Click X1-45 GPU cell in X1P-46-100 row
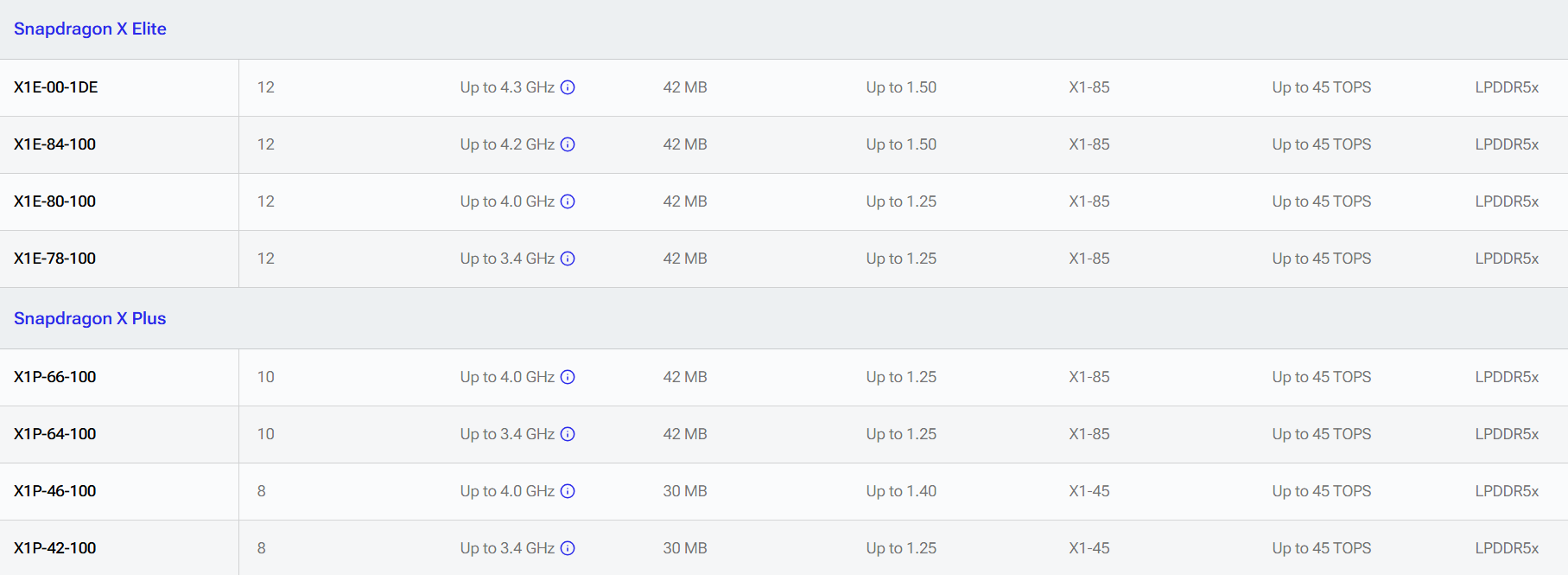1568x575 pixels. (1089, 491)
